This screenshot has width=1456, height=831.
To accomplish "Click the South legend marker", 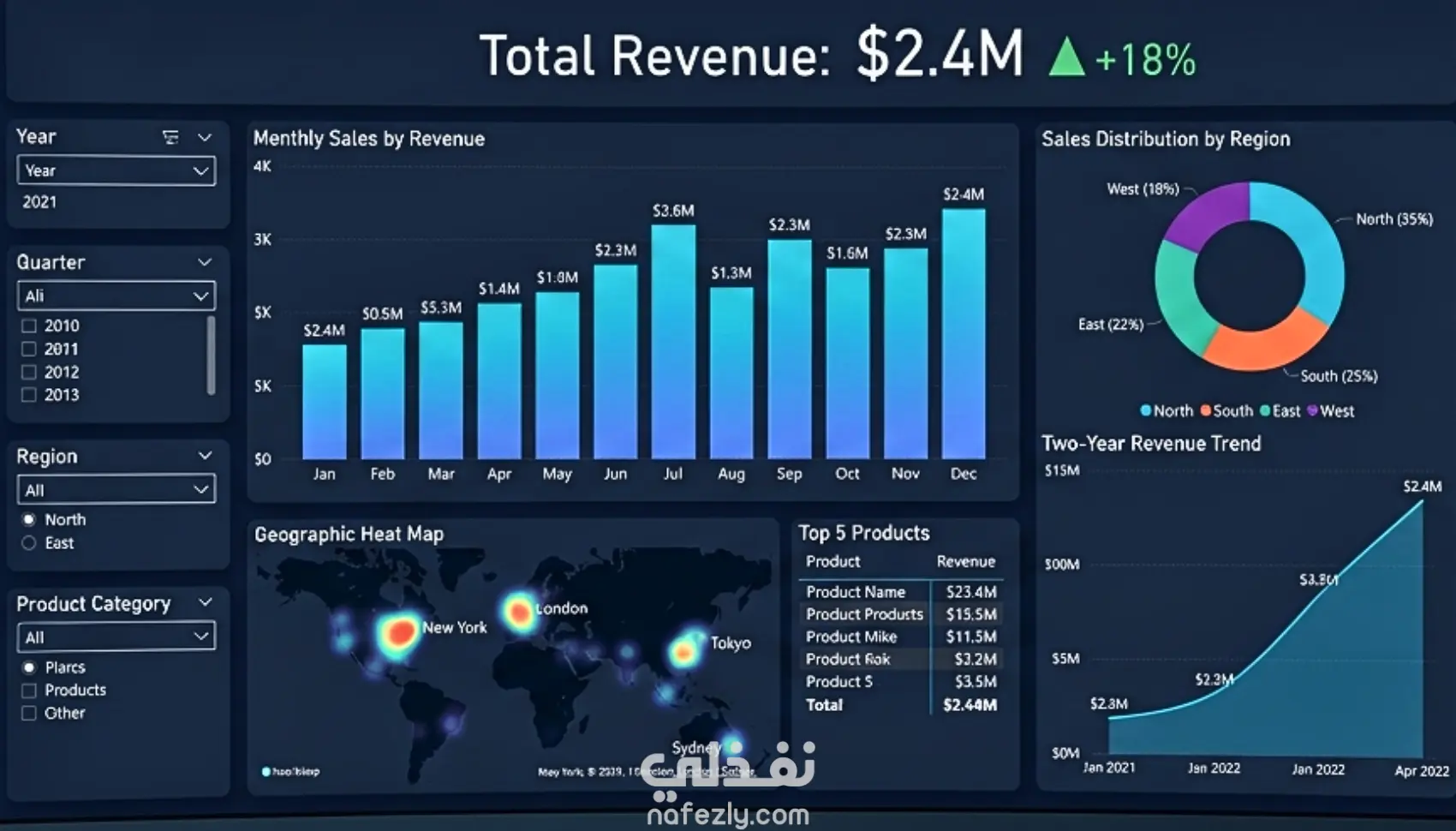I will pos(1206,410).
